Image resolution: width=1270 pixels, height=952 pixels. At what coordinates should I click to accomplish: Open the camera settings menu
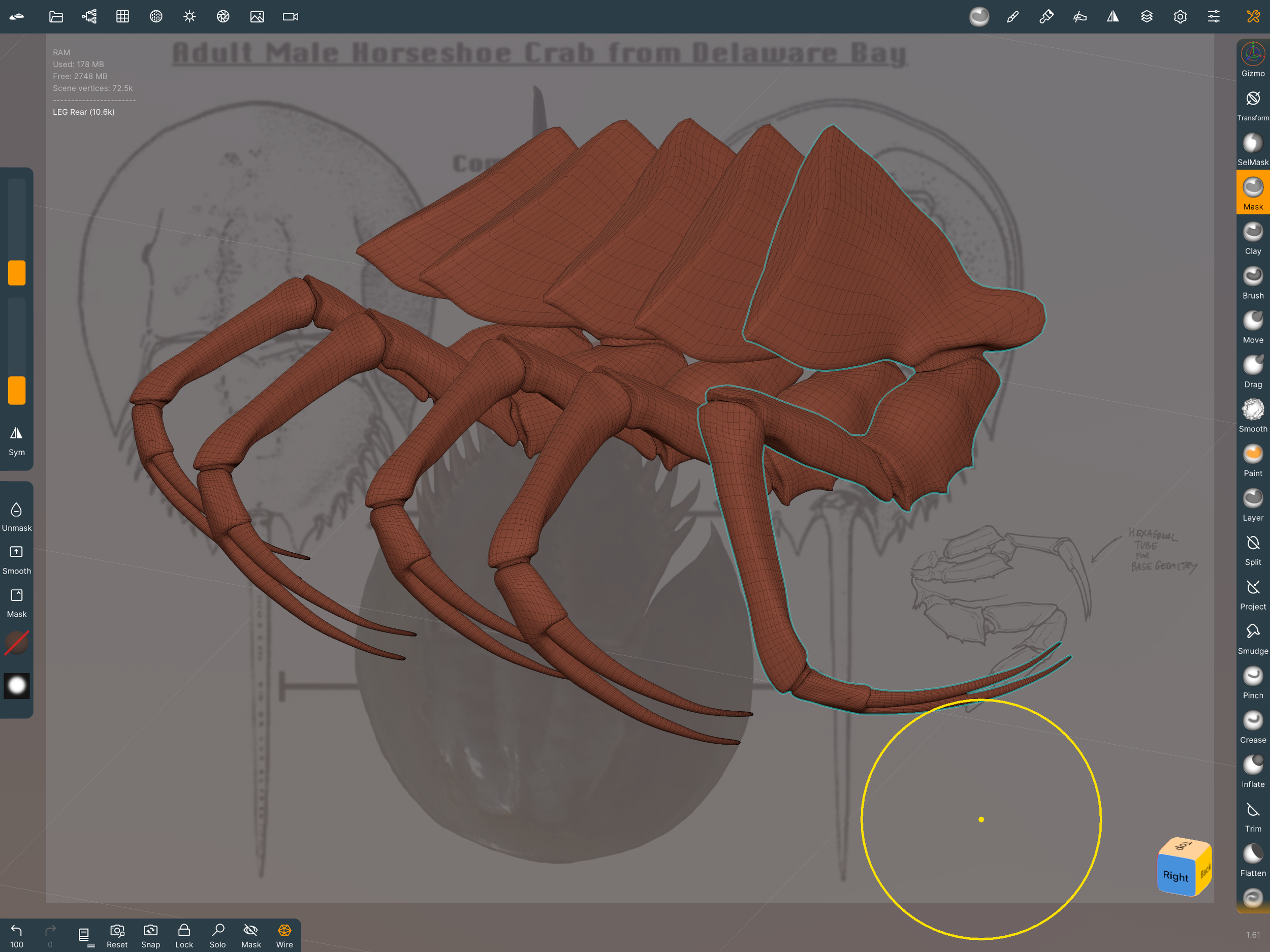(291, 17)
